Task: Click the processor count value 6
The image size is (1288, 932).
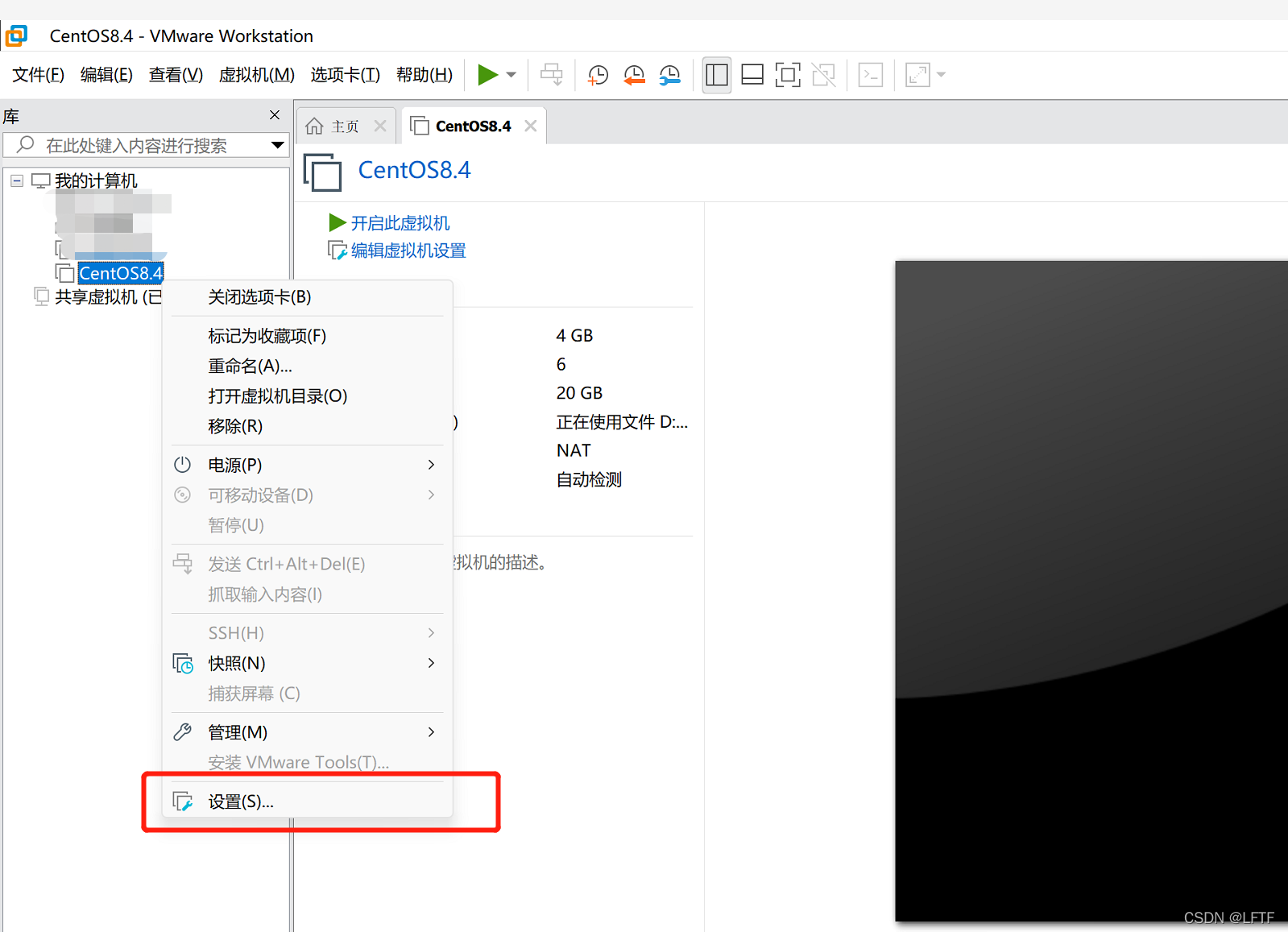Action: point(561,364)
